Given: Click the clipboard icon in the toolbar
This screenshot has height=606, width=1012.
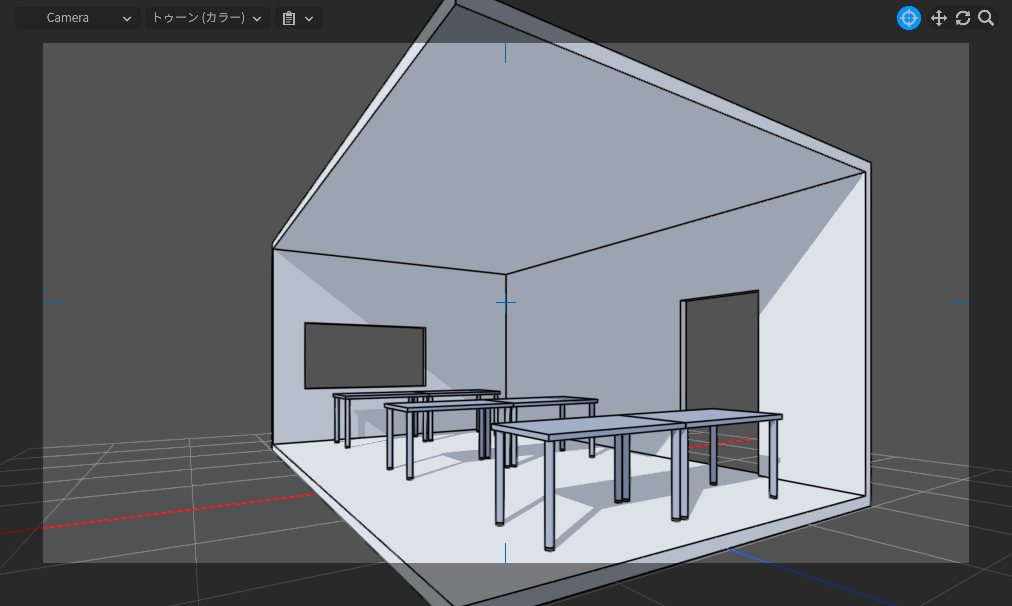Looking at the screenshot, I should [x=288, y=18].
